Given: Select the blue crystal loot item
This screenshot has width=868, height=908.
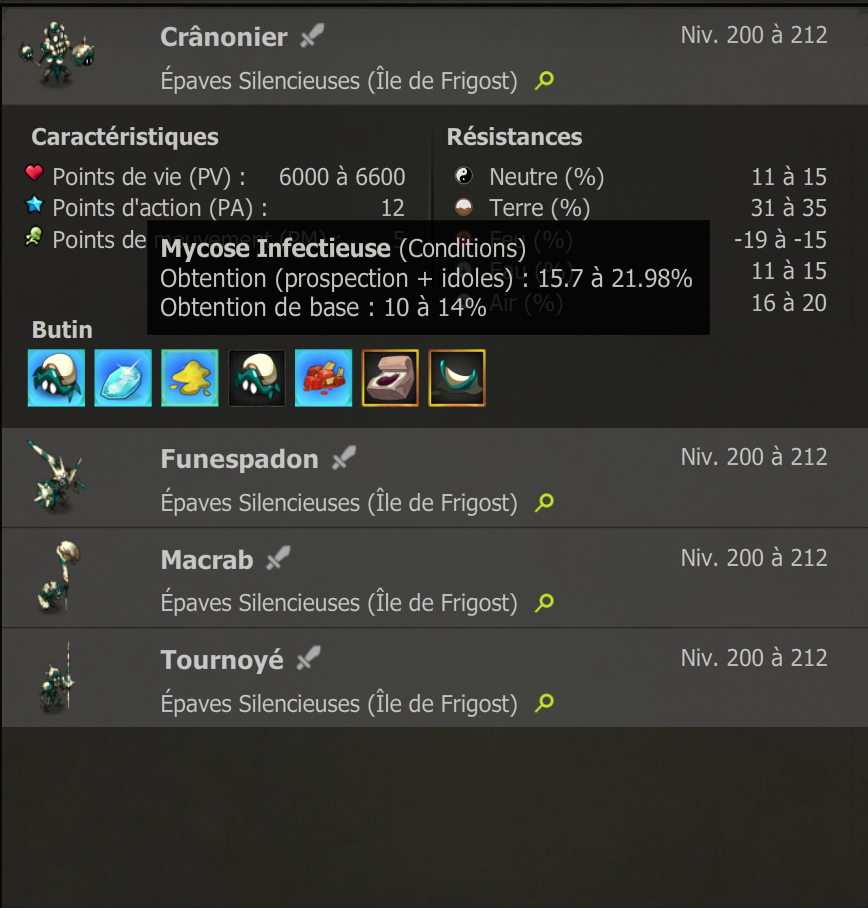Looking at the screenshot, I should (x=123, y=378).
